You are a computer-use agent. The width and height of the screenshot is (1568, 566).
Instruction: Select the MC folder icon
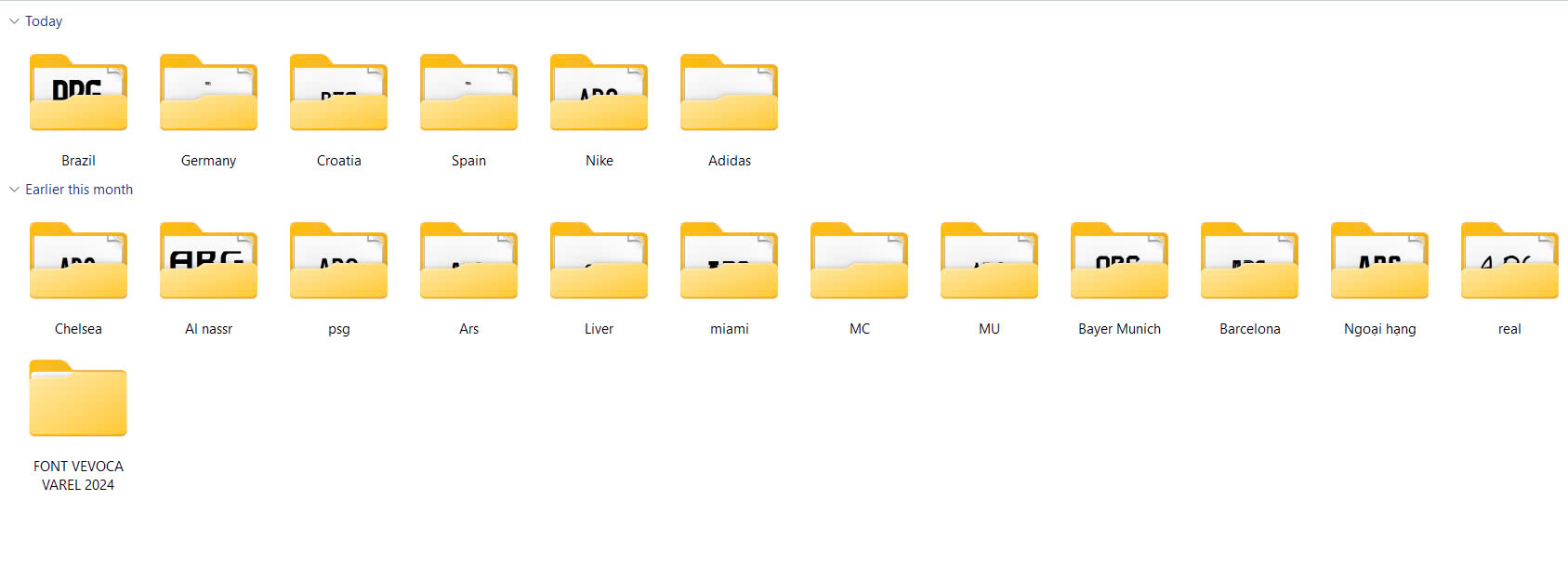[859, 260]
